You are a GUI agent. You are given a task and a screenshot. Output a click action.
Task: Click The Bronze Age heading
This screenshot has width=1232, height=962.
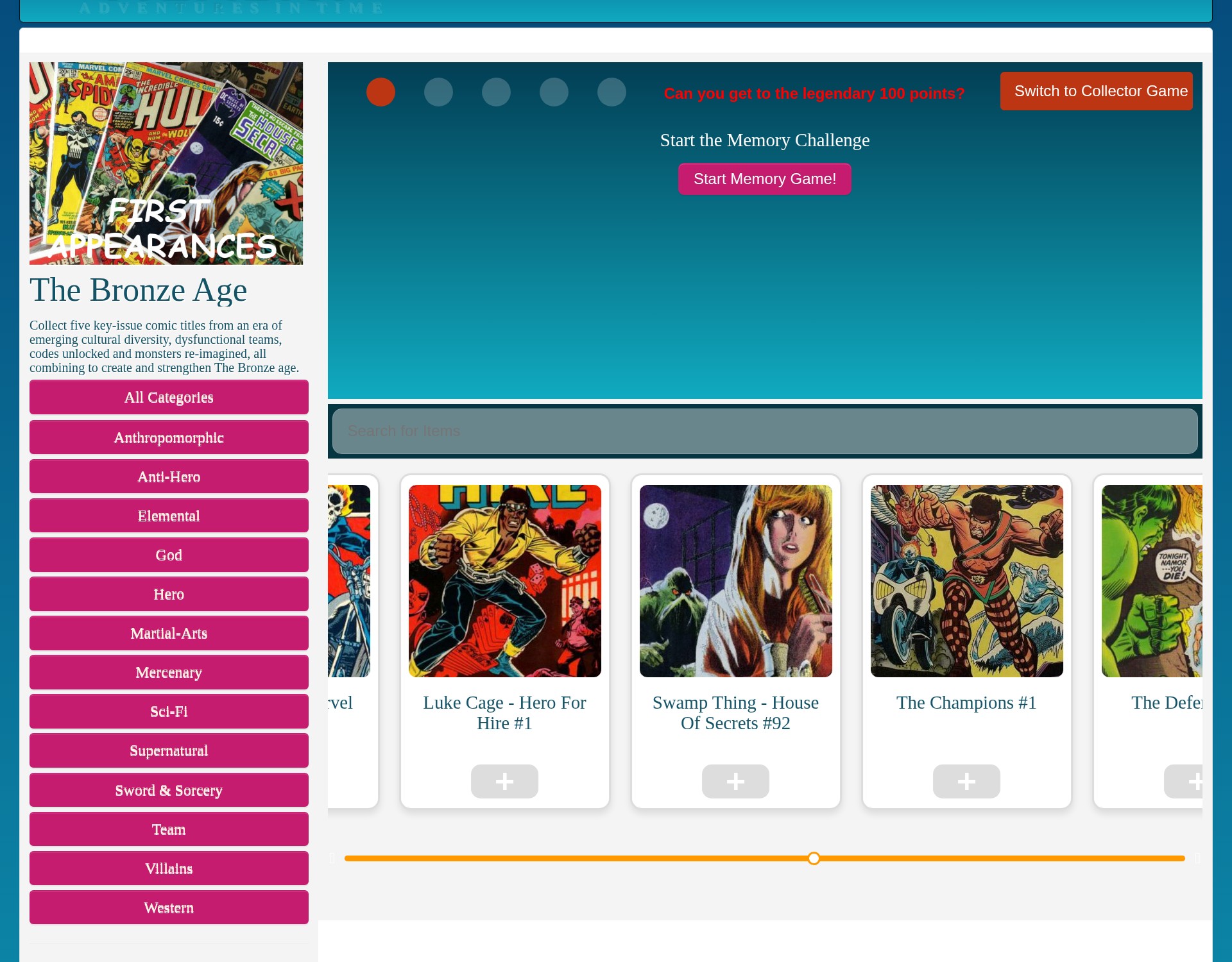138,290
